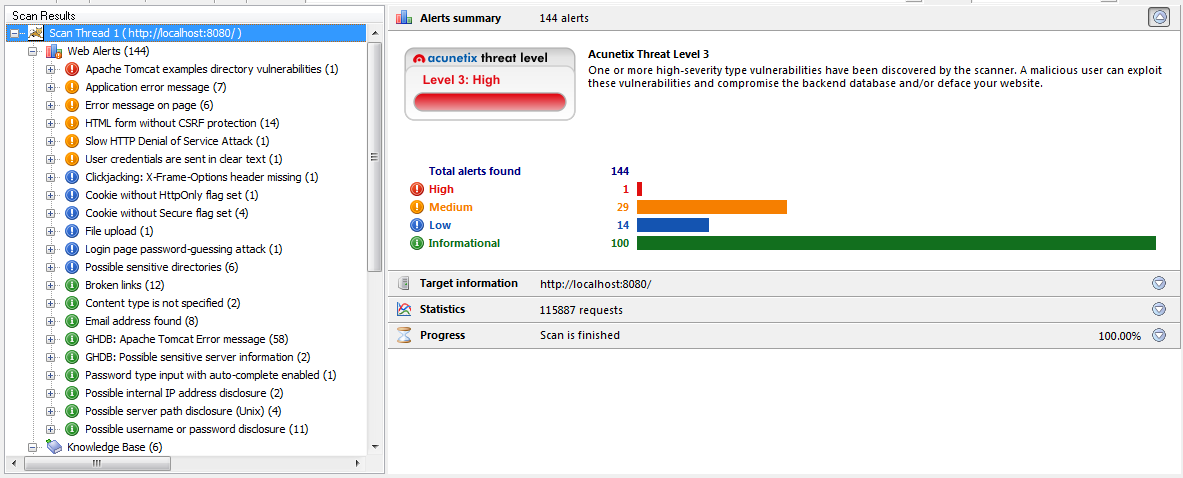Expand the HTML form without CSRF protection node
Viewport: 1183px width, 478px height.
51,123
